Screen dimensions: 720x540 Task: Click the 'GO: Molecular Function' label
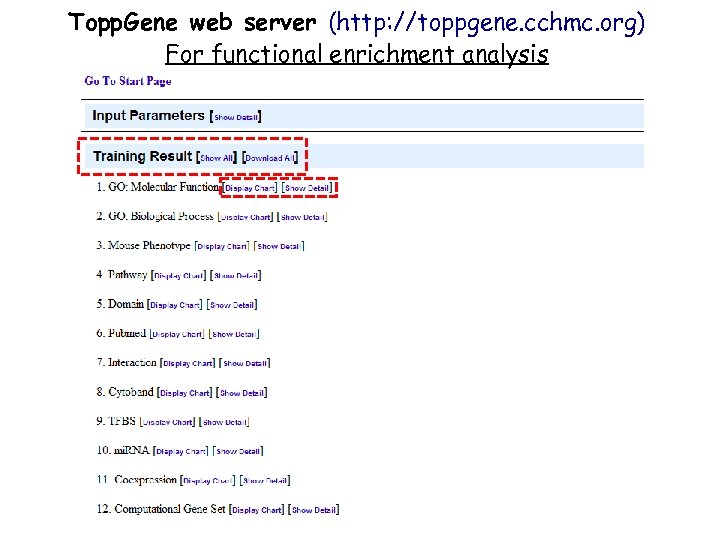click(x=163, y=187)
